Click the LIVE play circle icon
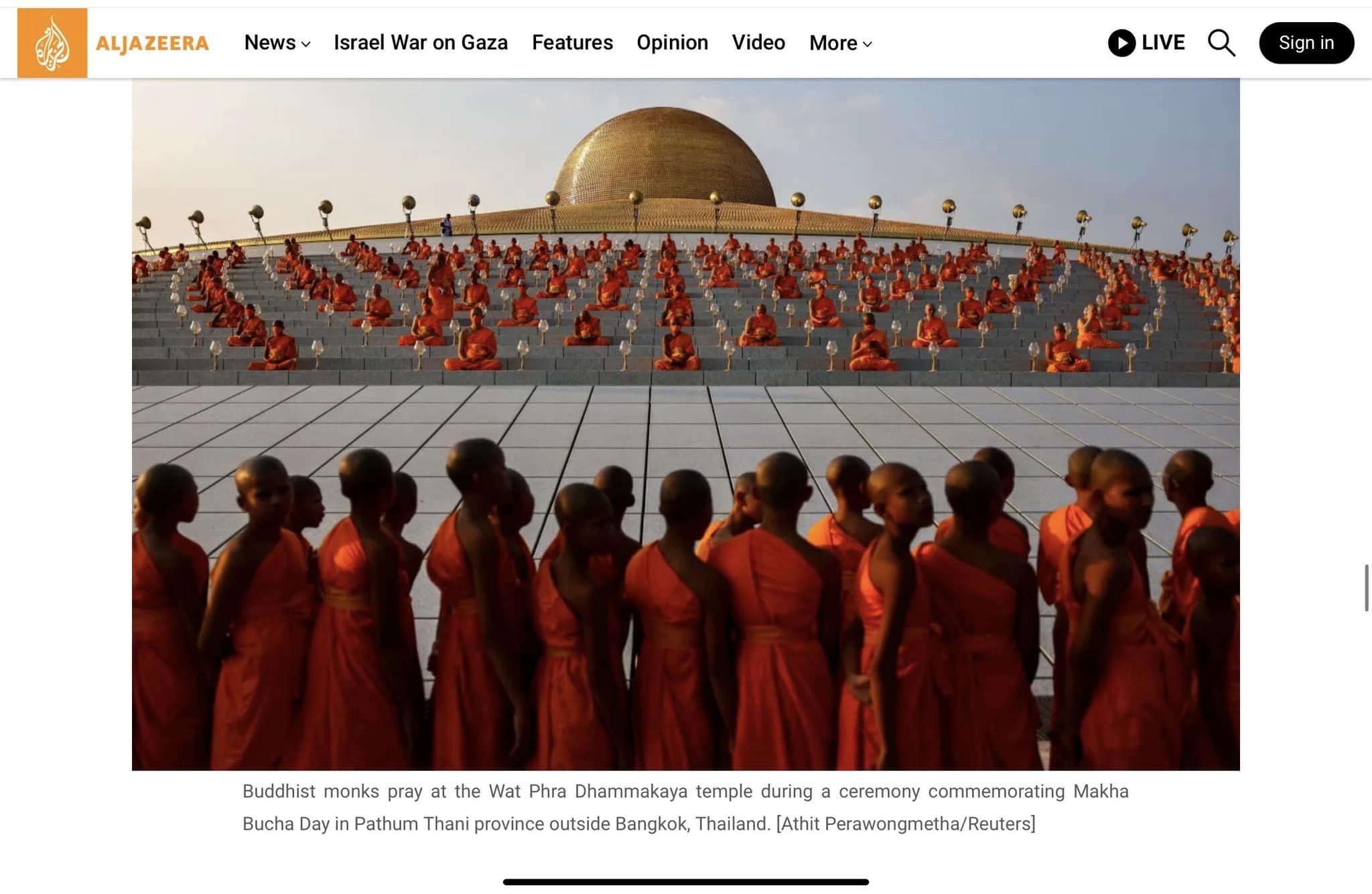 point(1121,43)
